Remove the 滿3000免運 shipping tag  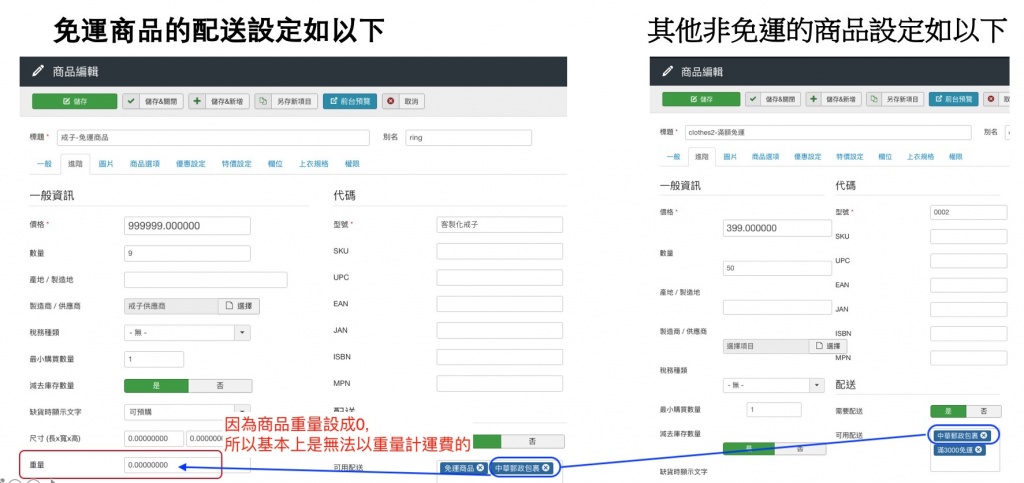(978, 450)
